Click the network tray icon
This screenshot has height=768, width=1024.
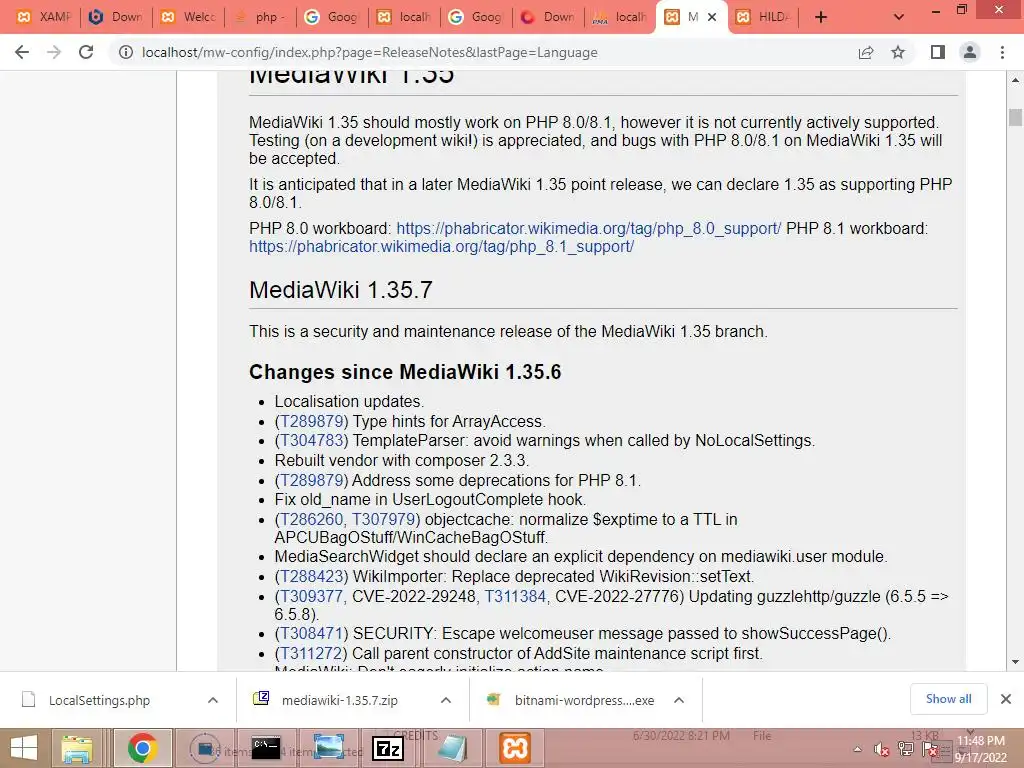pos(906,750)
